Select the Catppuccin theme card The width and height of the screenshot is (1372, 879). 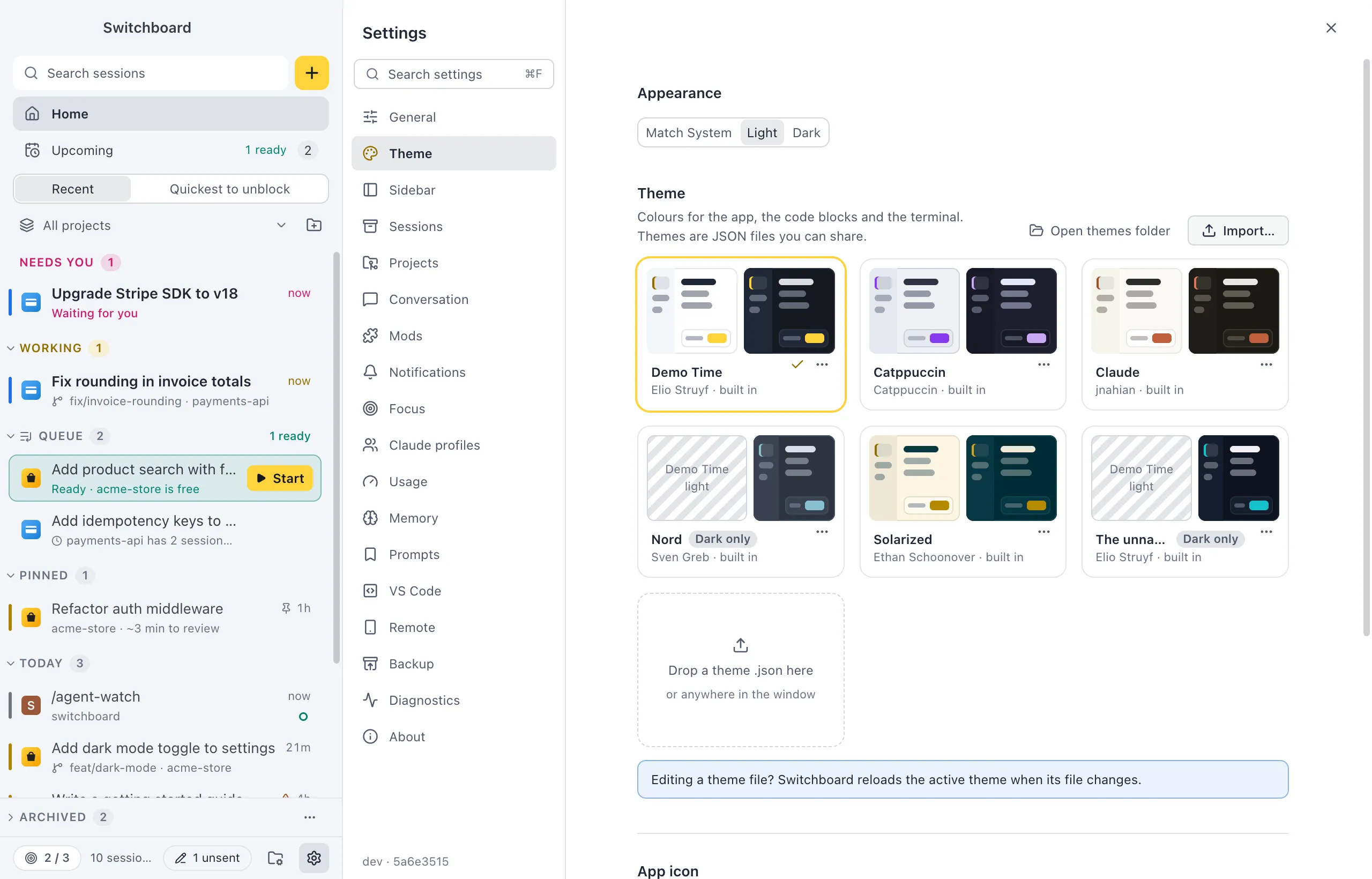coord(963,334)
